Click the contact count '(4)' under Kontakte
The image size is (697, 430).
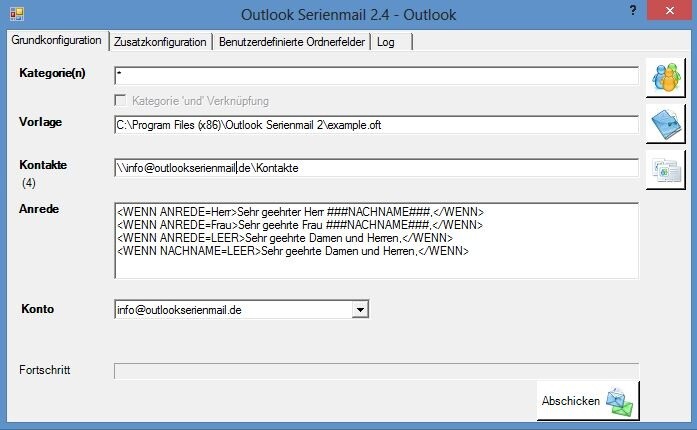coord(29,183)
